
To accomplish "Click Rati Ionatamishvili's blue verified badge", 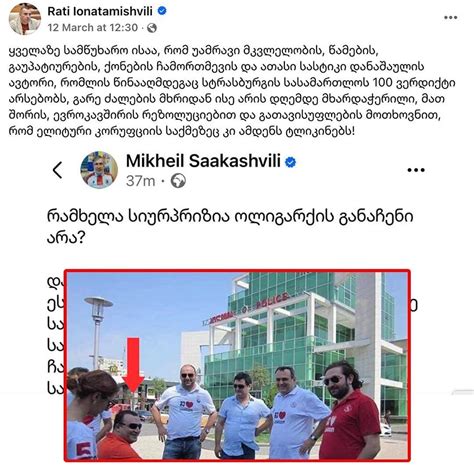I will (162, 11).
